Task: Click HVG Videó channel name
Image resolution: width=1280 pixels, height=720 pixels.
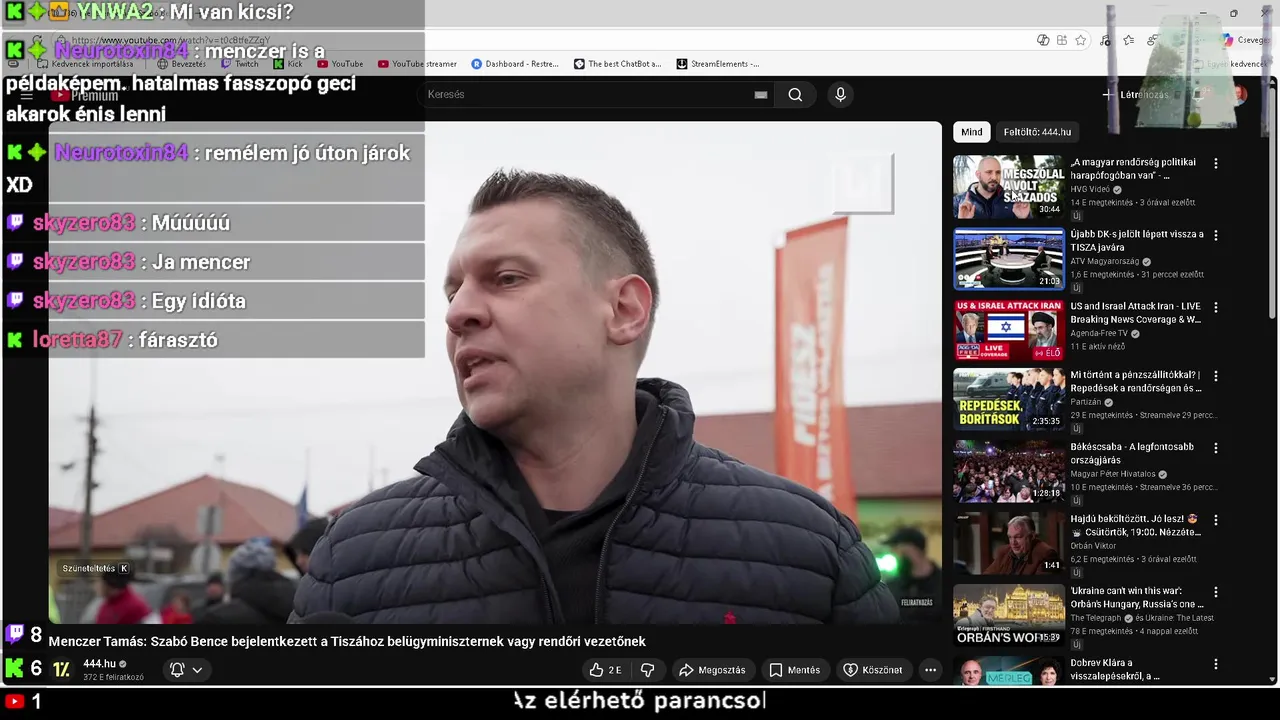Action: pos(1090,189)
